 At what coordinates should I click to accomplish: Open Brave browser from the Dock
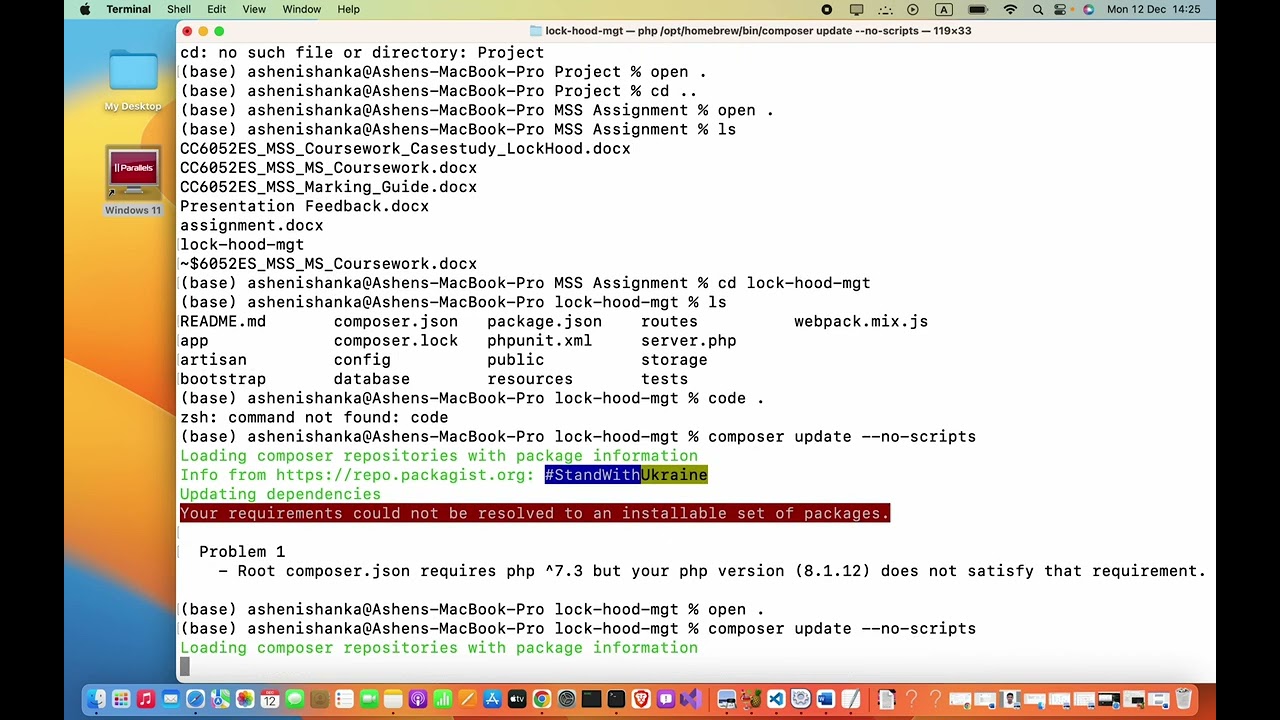[641, 699]
